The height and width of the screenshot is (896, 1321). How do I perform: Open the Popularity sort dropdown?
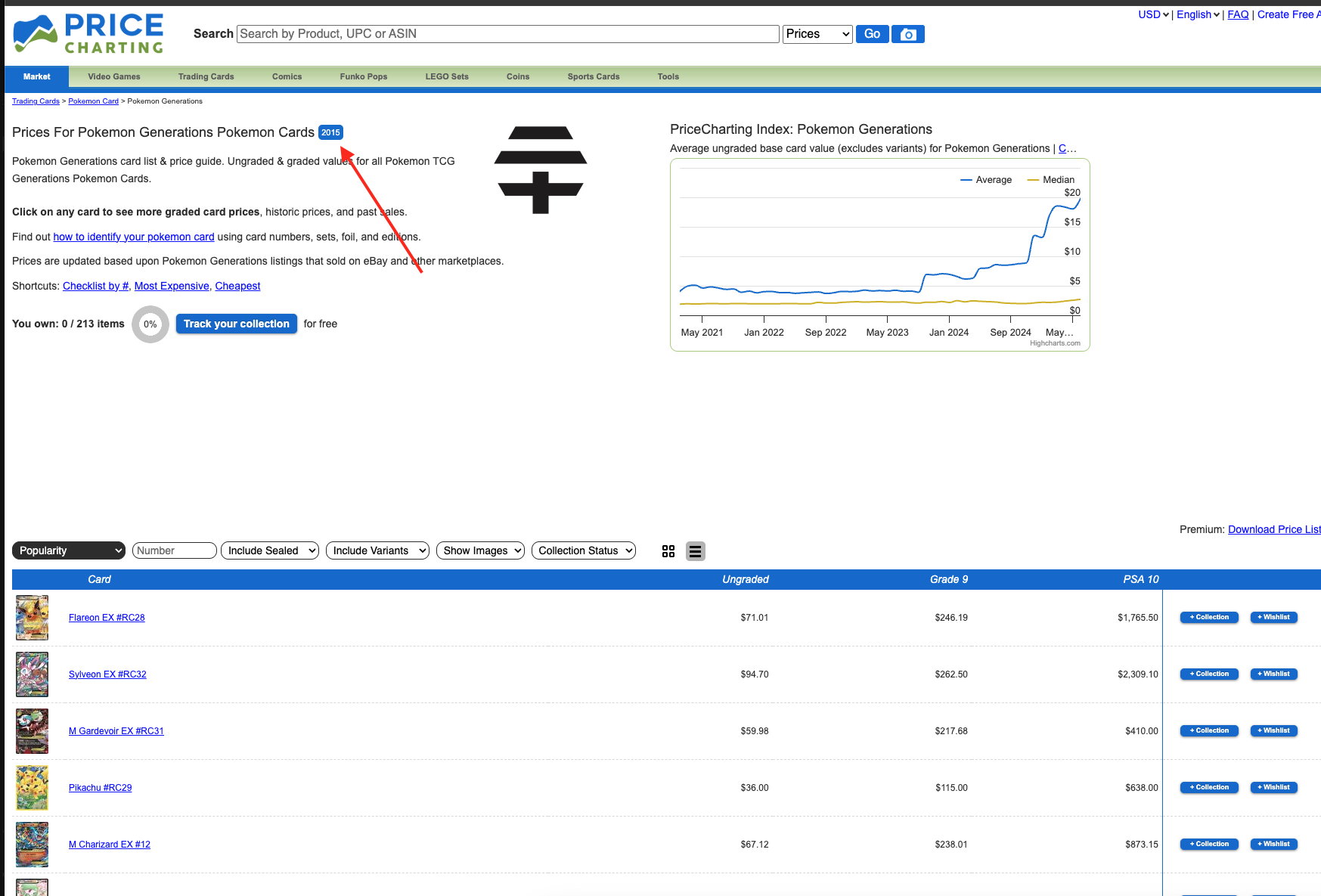point(69,550)
